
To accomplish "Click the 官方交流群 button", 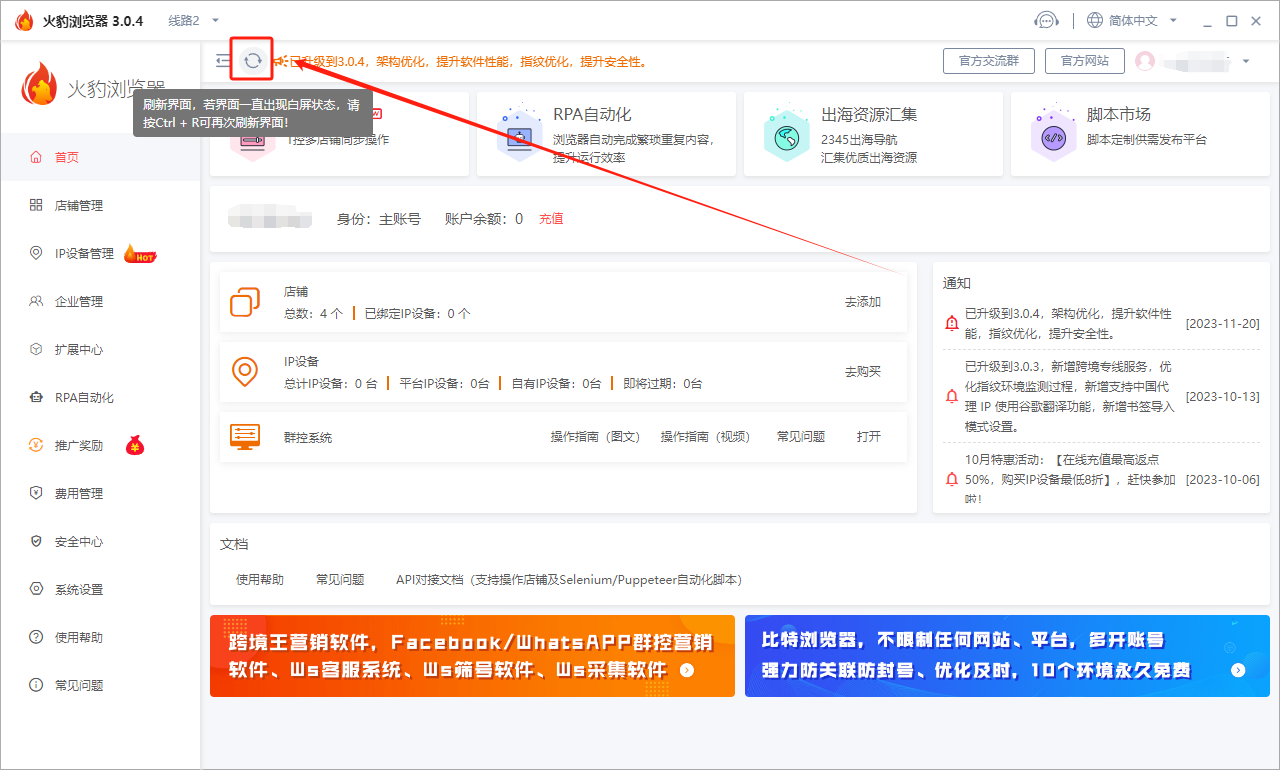I will [989, 61].
